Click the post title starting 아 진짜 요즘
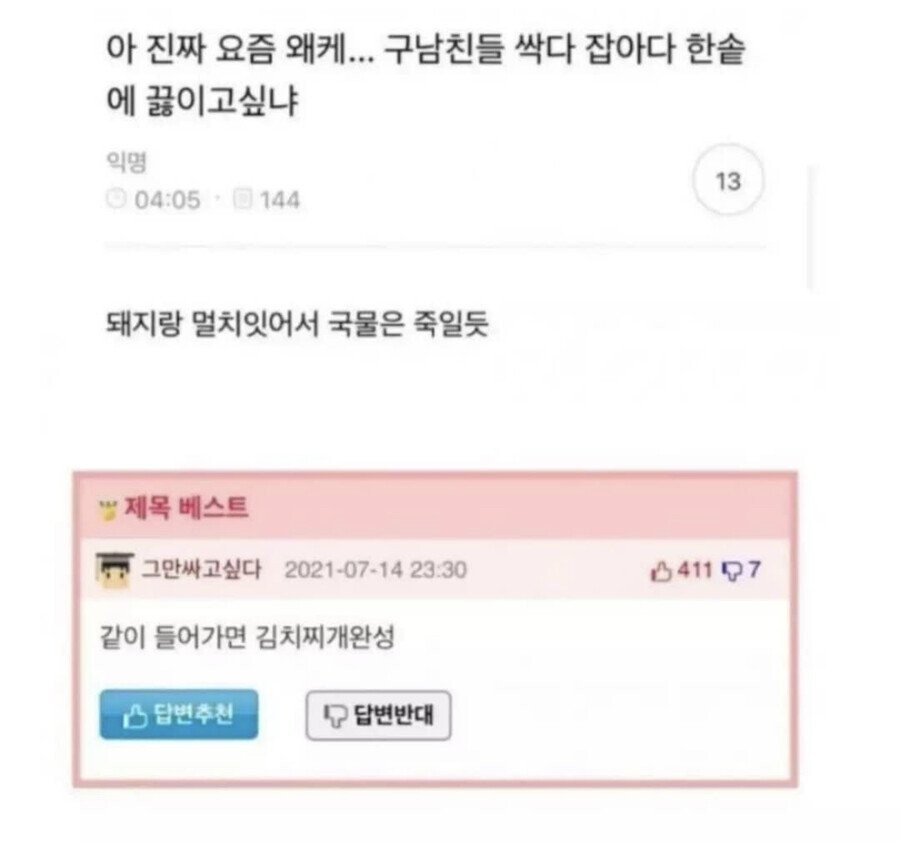 425,75
